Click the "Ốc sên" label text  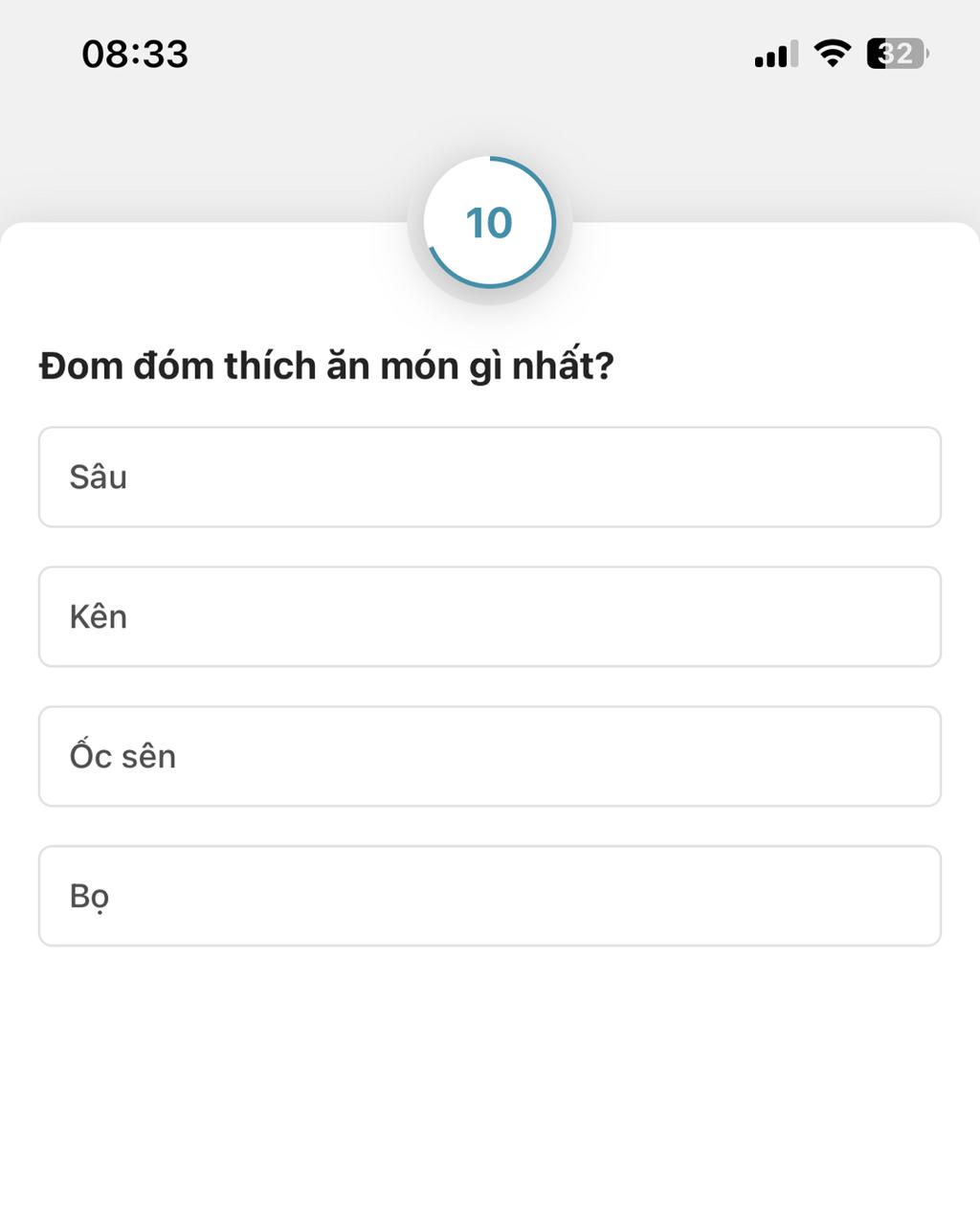coord(122,756)
